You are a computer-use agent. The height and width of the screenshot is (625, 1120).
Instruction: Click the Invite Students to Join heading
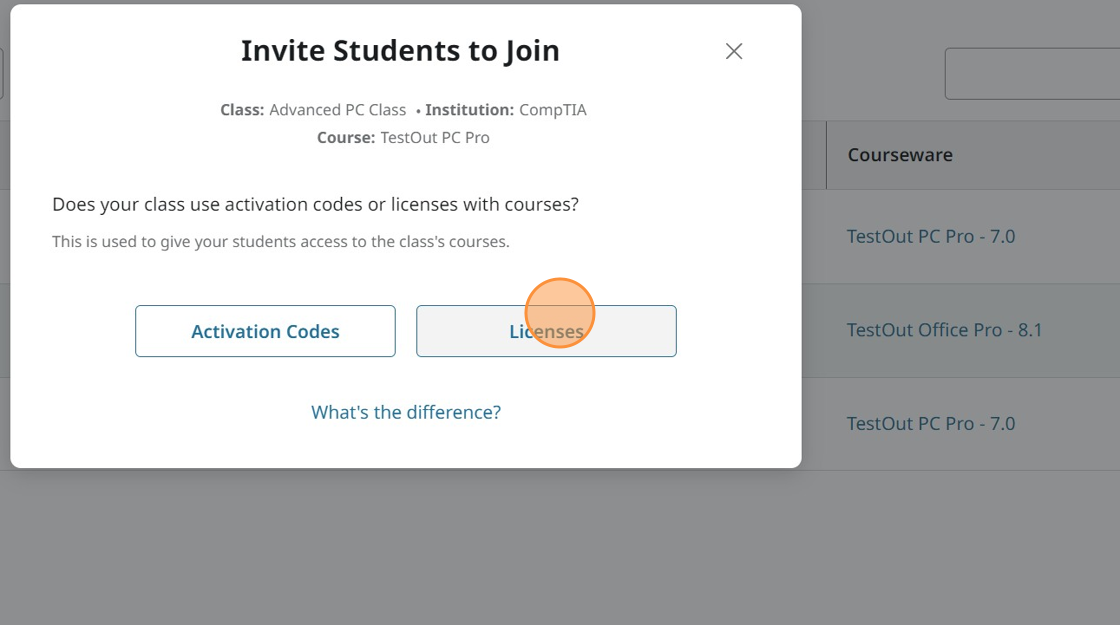400,51
